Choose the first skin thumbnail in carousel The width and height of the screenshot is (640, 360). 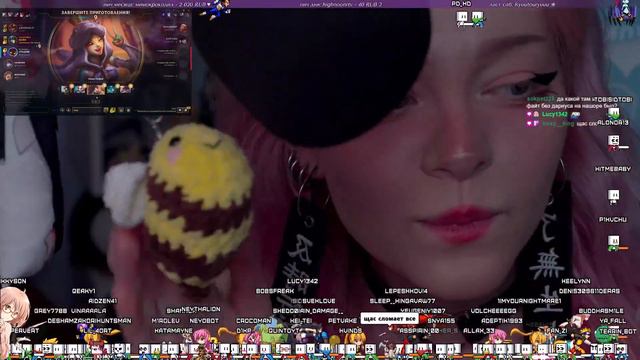(x=66, y=89)
